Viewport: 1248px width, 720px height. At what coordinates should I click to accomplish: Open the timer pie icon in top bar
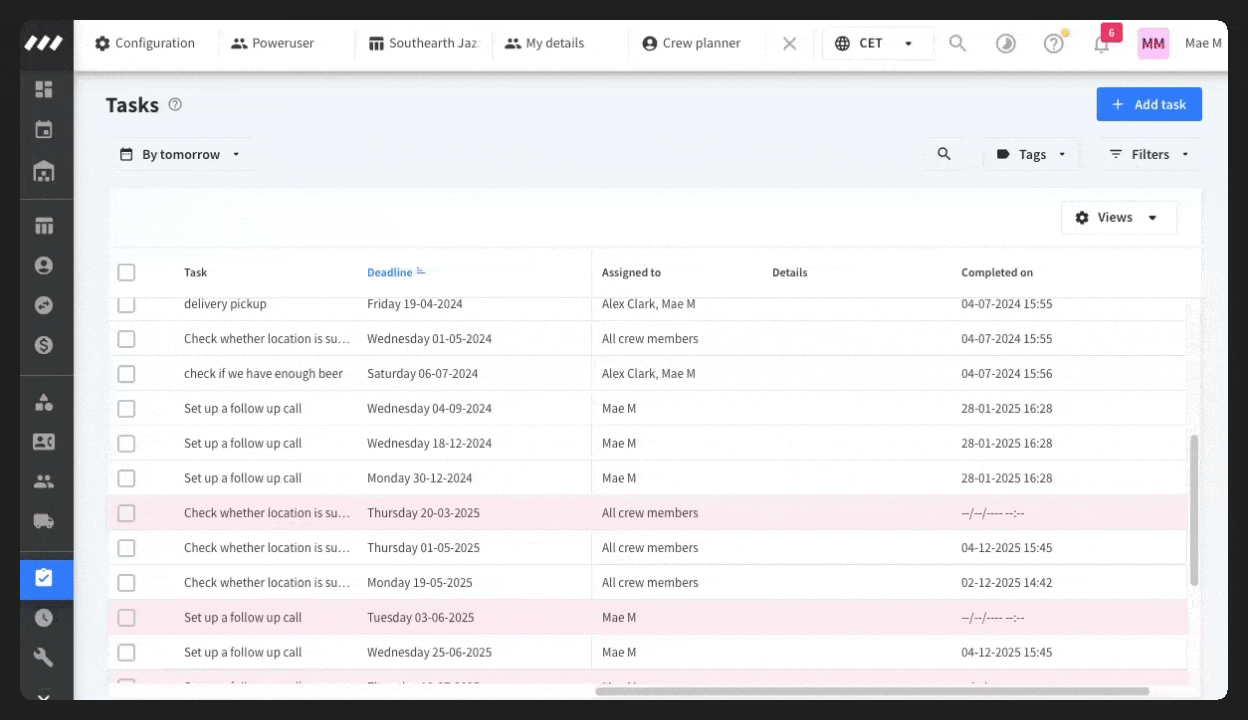(x=1006, y=43)
